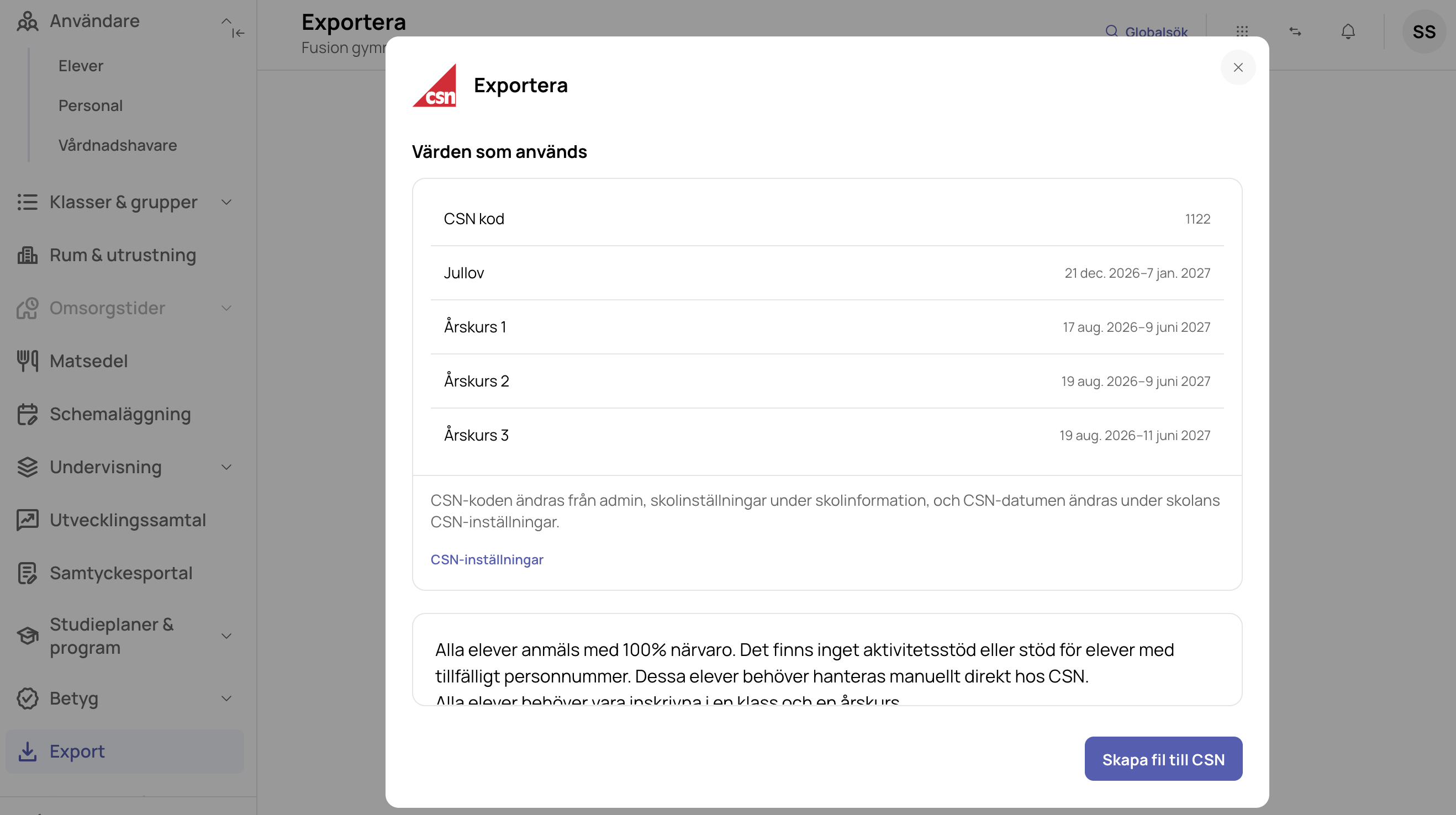Go to Rum & utrustning
The image size is (1456, 815).
(123, 255)
